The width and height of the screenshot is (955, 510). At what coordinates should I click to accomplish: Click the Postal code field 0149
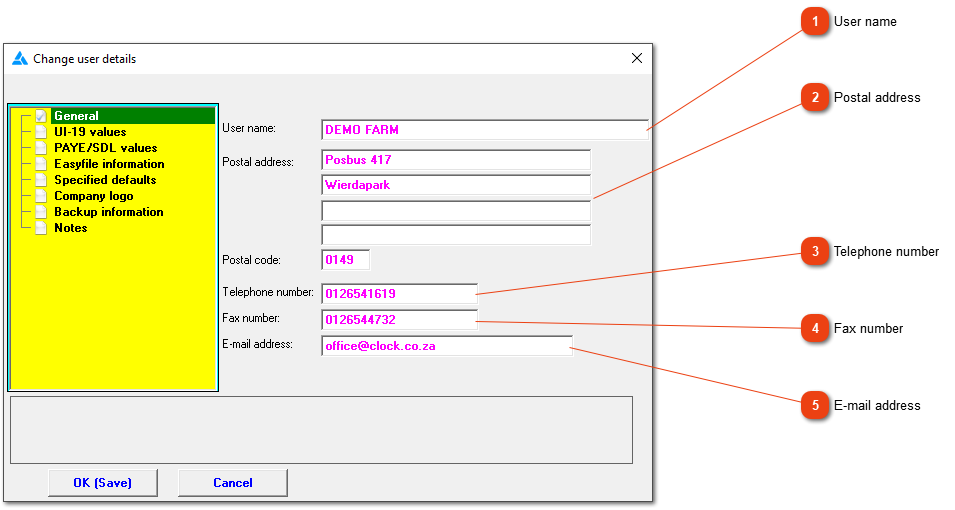pyautogui.click(x=345, y=260)
